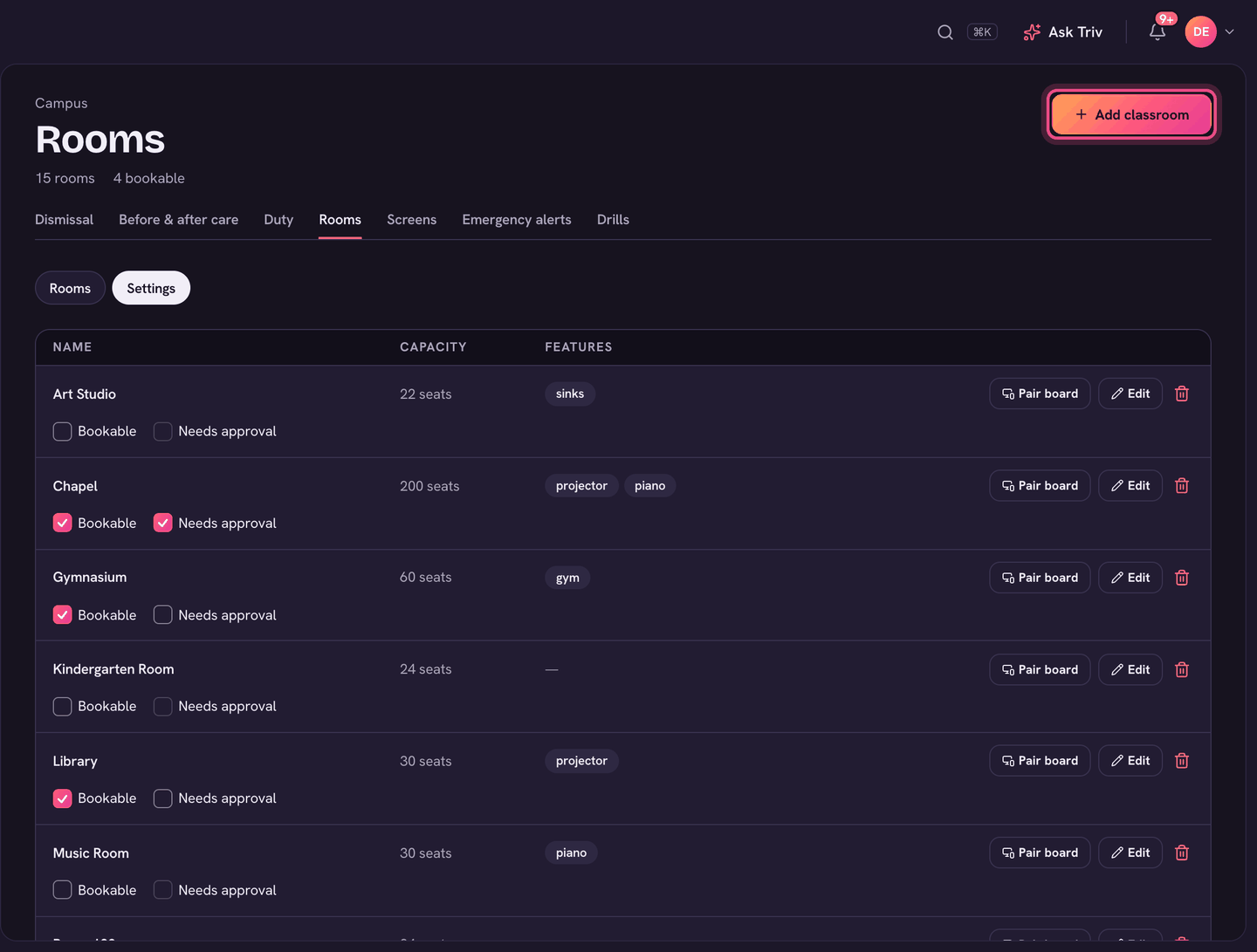Screen dimensions: 1257x952
Task: Pair a board with Gymnasium
Action: pos(1040,578)
